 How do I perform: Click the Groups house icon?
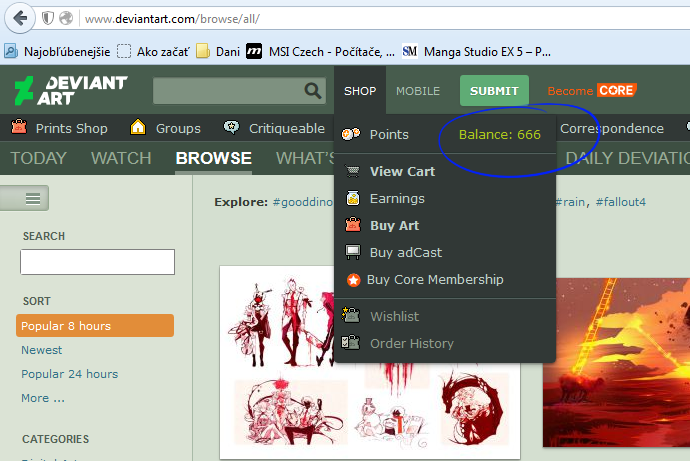138,127
